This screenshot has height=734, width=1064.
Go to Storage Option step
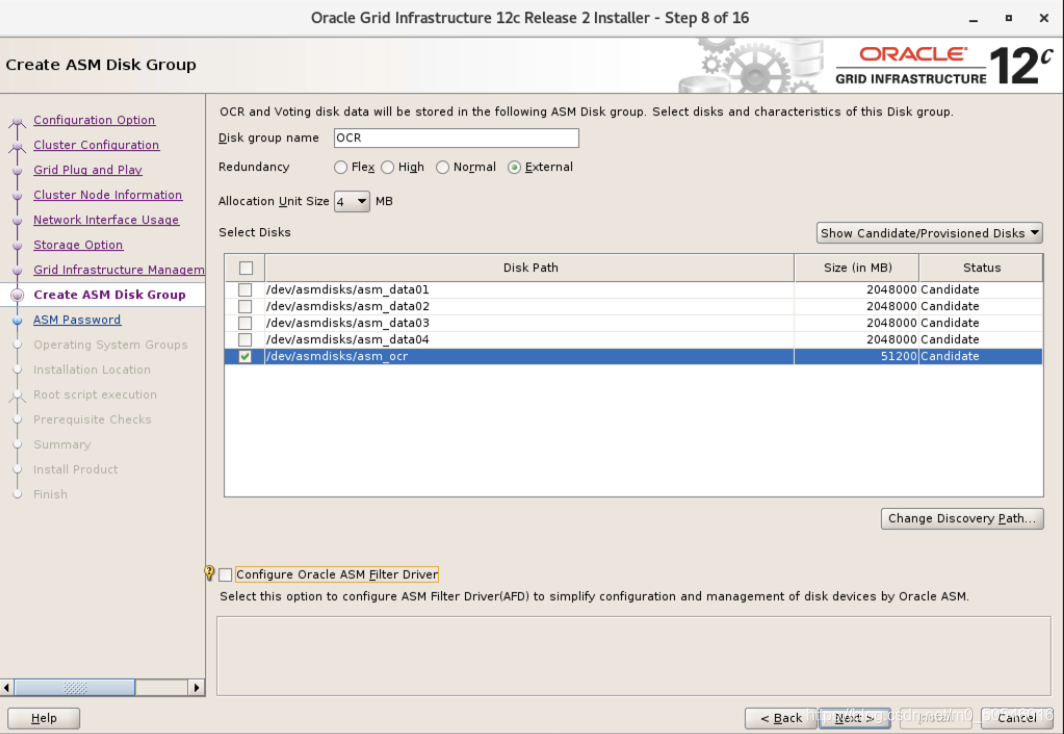click(78, 245)
